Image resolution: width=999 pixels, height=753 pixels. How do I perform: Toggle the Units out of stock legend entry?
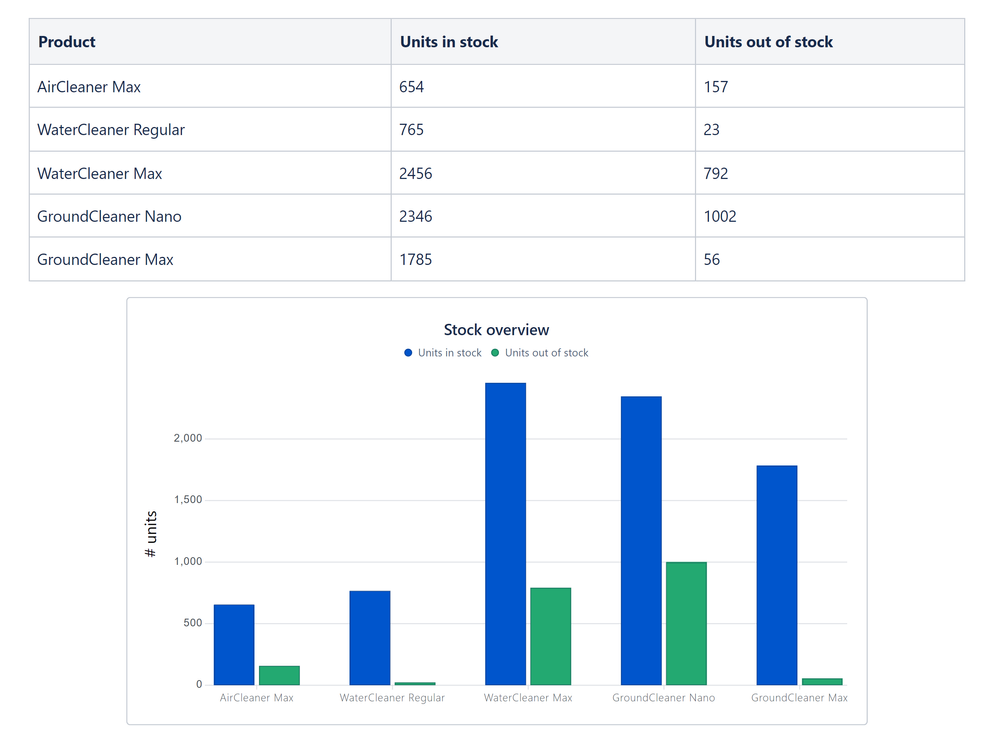tap(546, 352)
